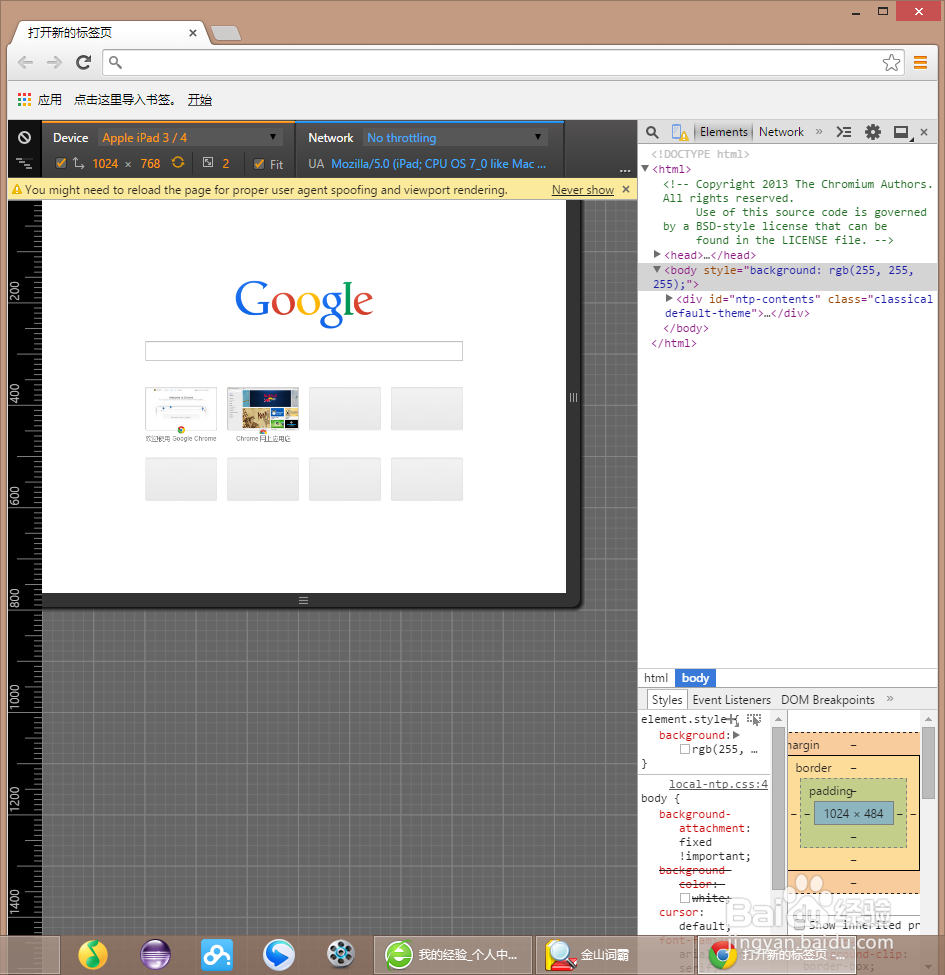
Task: Open the blue cloud taskbar icon
Action: [217, 955]
